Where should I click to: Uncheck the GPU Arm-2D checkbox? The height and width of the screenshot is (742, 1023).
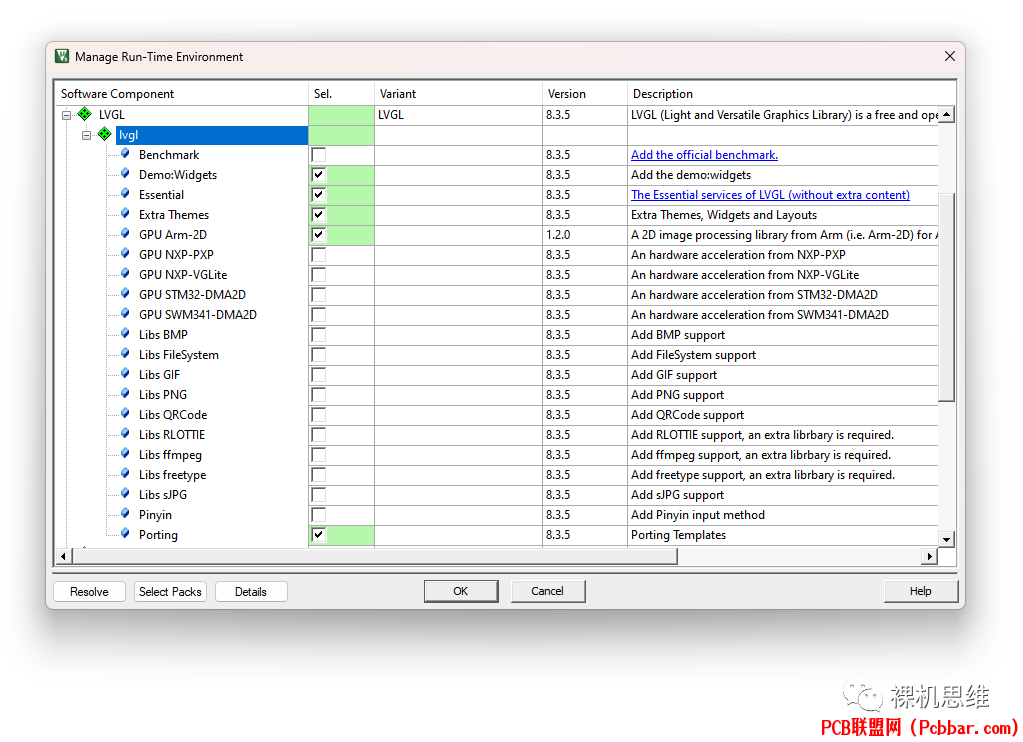[x=318, y=235]
